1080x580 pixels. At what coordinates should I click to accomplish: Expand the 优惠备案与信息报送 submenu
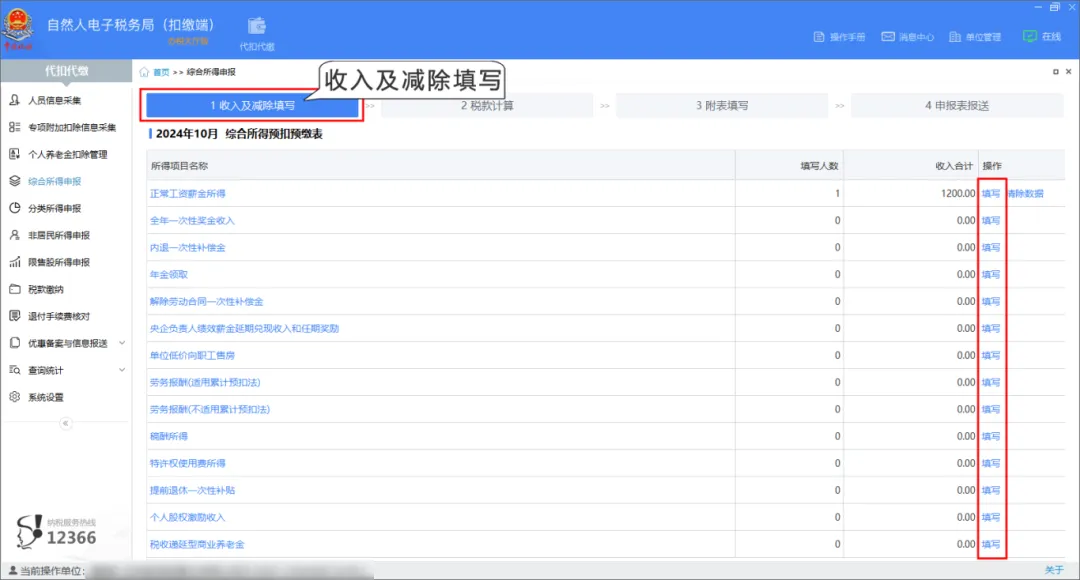(x=62, y=343)
